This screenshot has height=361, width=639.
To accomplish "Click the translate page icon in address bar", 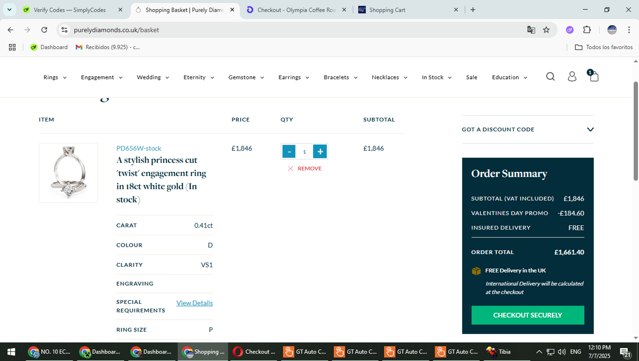I will click(x=531, y=30).
